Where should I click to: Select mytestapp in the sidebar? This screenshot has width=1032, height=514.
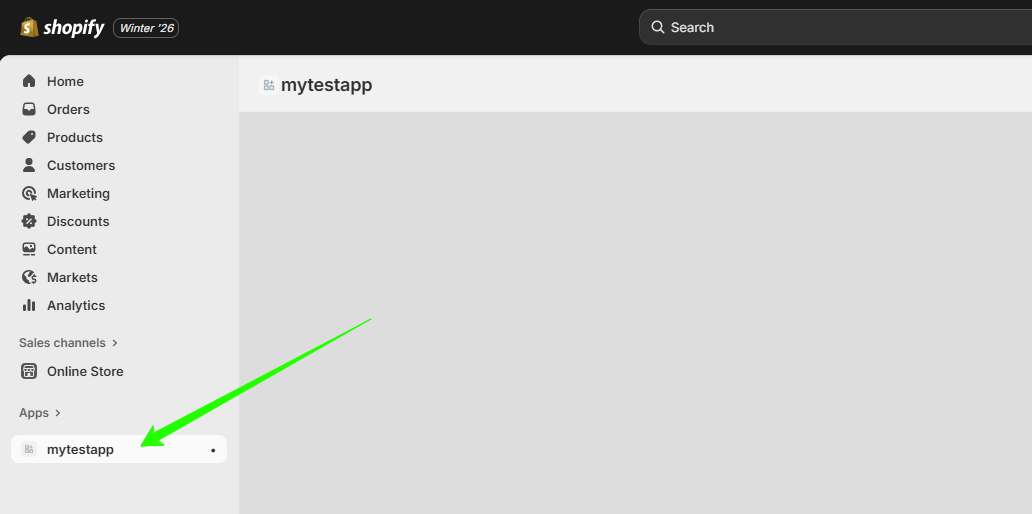pyautogui.click(x=119, y=449)
